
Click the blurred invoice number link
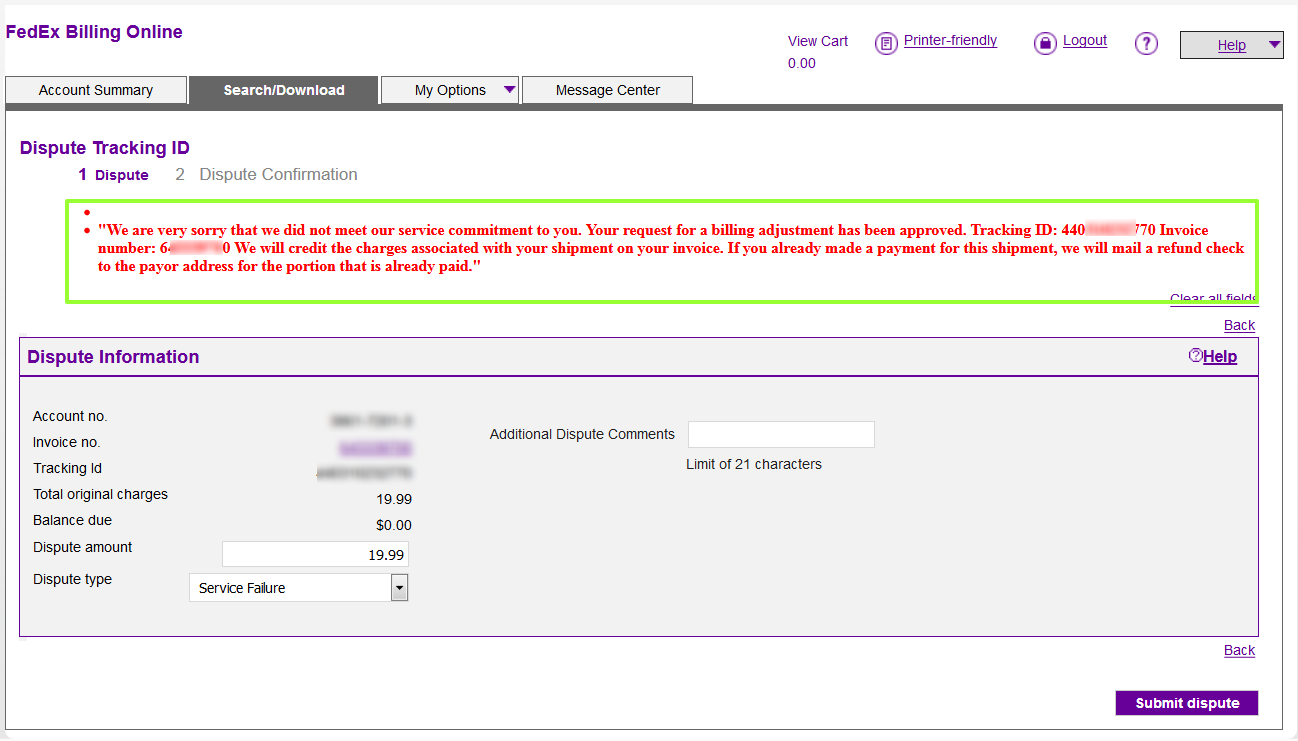(x=375, y=448)
